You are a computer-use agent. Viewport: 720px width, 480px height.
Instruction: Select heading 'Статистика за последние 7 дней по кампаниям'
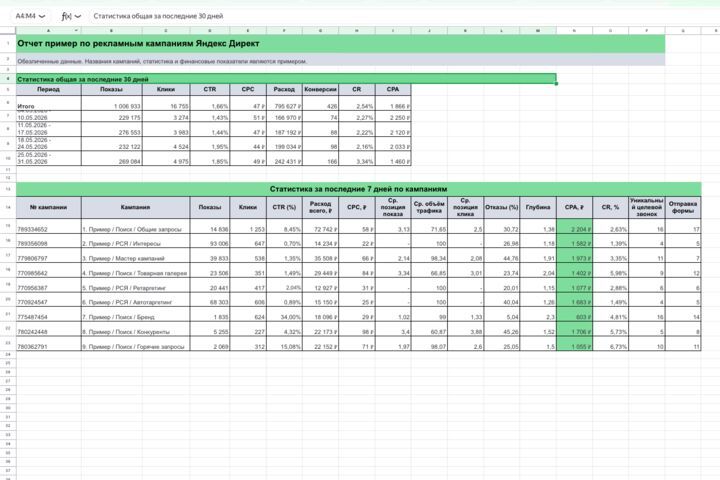point(359,189)
